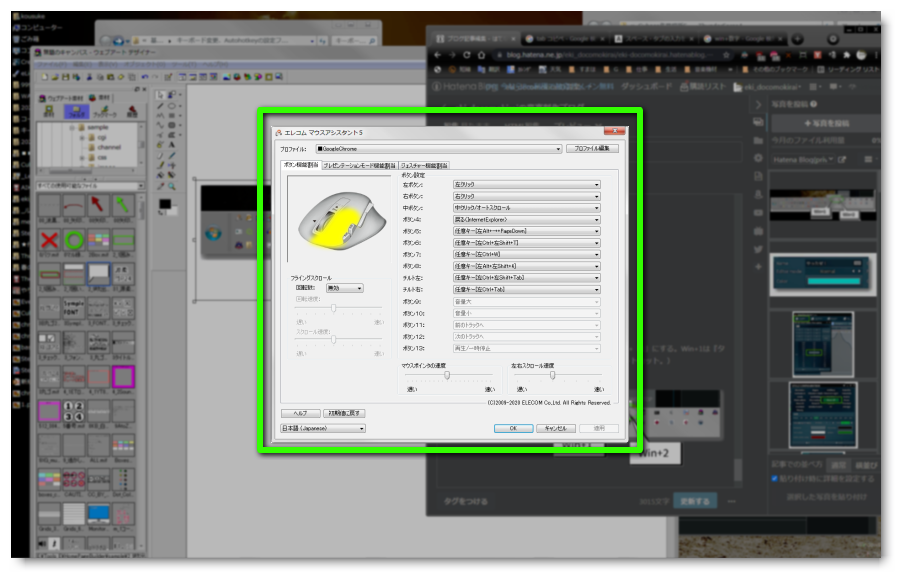This screenshot has height=584, width=904.
Task: Open the チルト右 dropdown with Ctrl+Tab
Action: [526, 289]
